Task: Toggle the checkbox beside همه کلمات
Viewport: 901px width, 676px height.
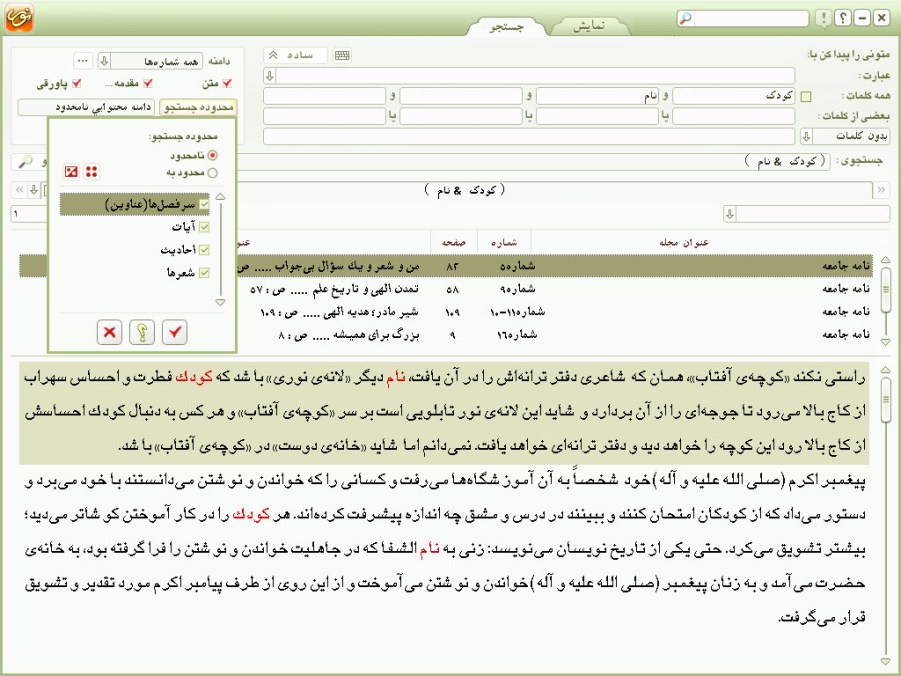Action: (806, 97)
